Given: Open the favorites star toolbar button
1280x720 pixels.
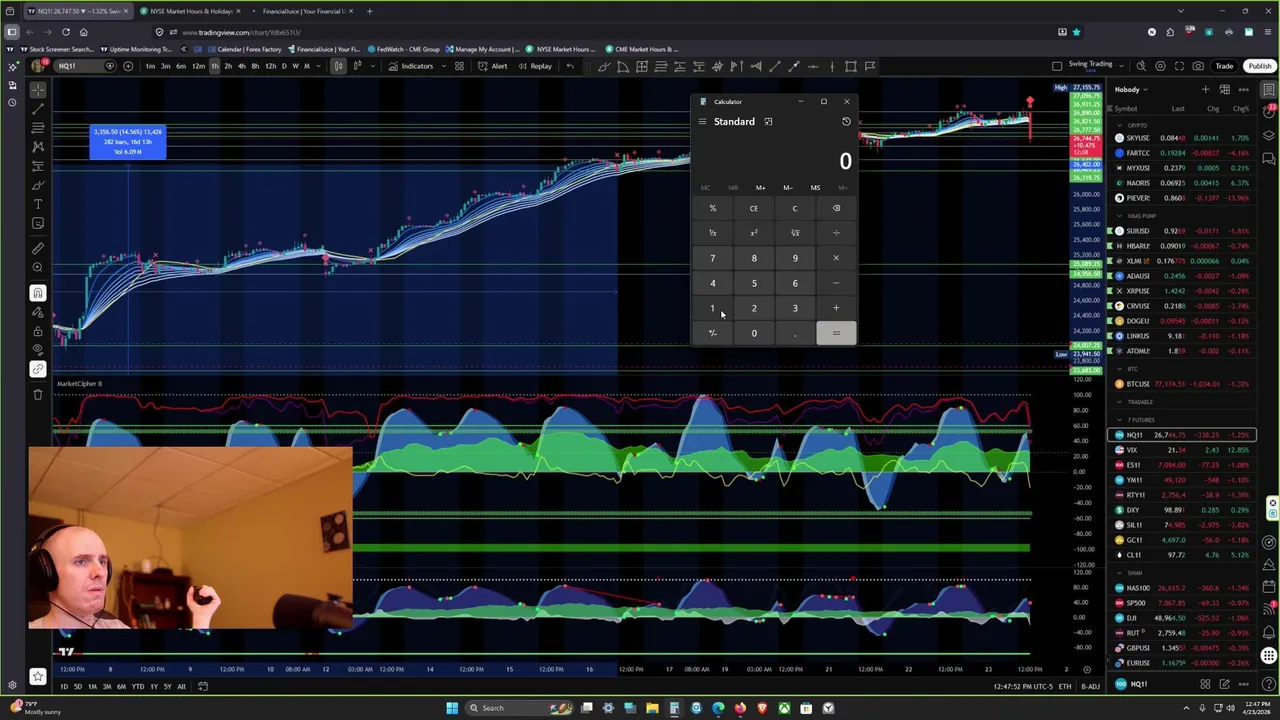Looking at the screenshot, I should tap(38, 677).
